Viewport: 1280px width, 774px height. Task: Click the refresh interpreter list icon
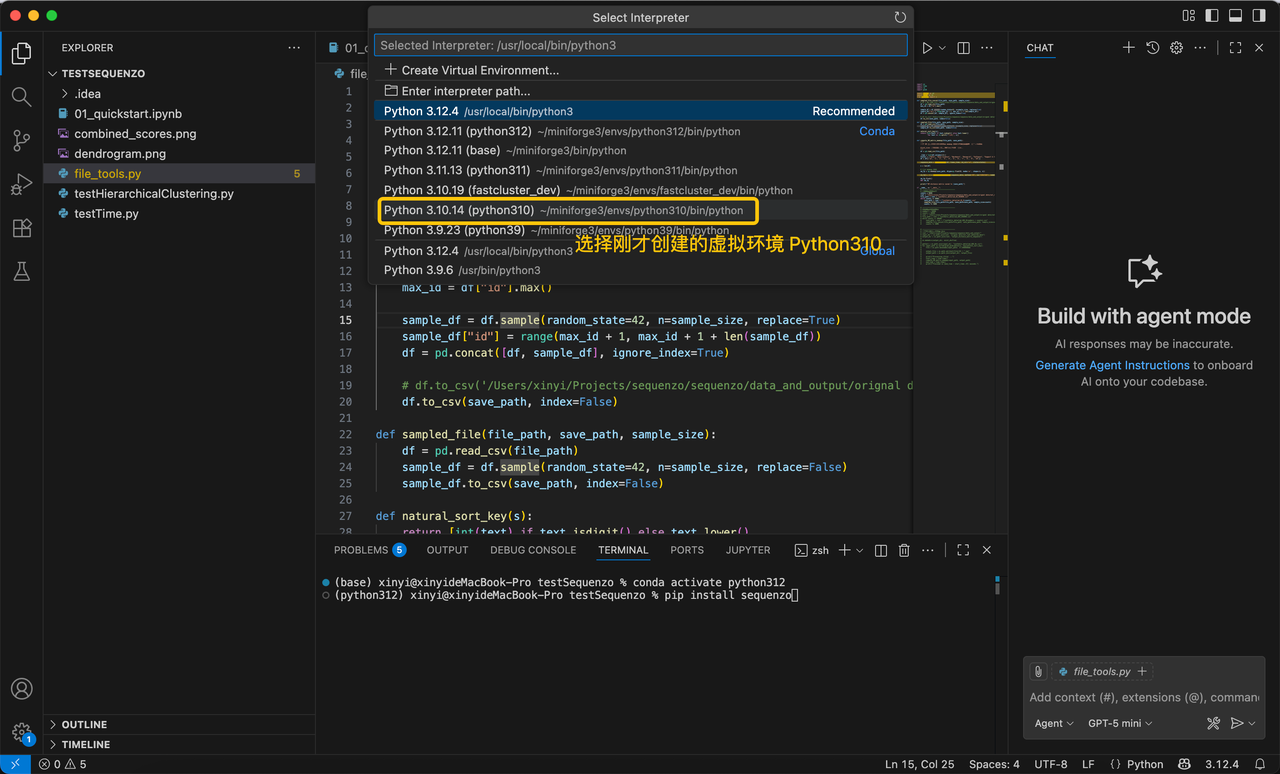coord(900,18)
